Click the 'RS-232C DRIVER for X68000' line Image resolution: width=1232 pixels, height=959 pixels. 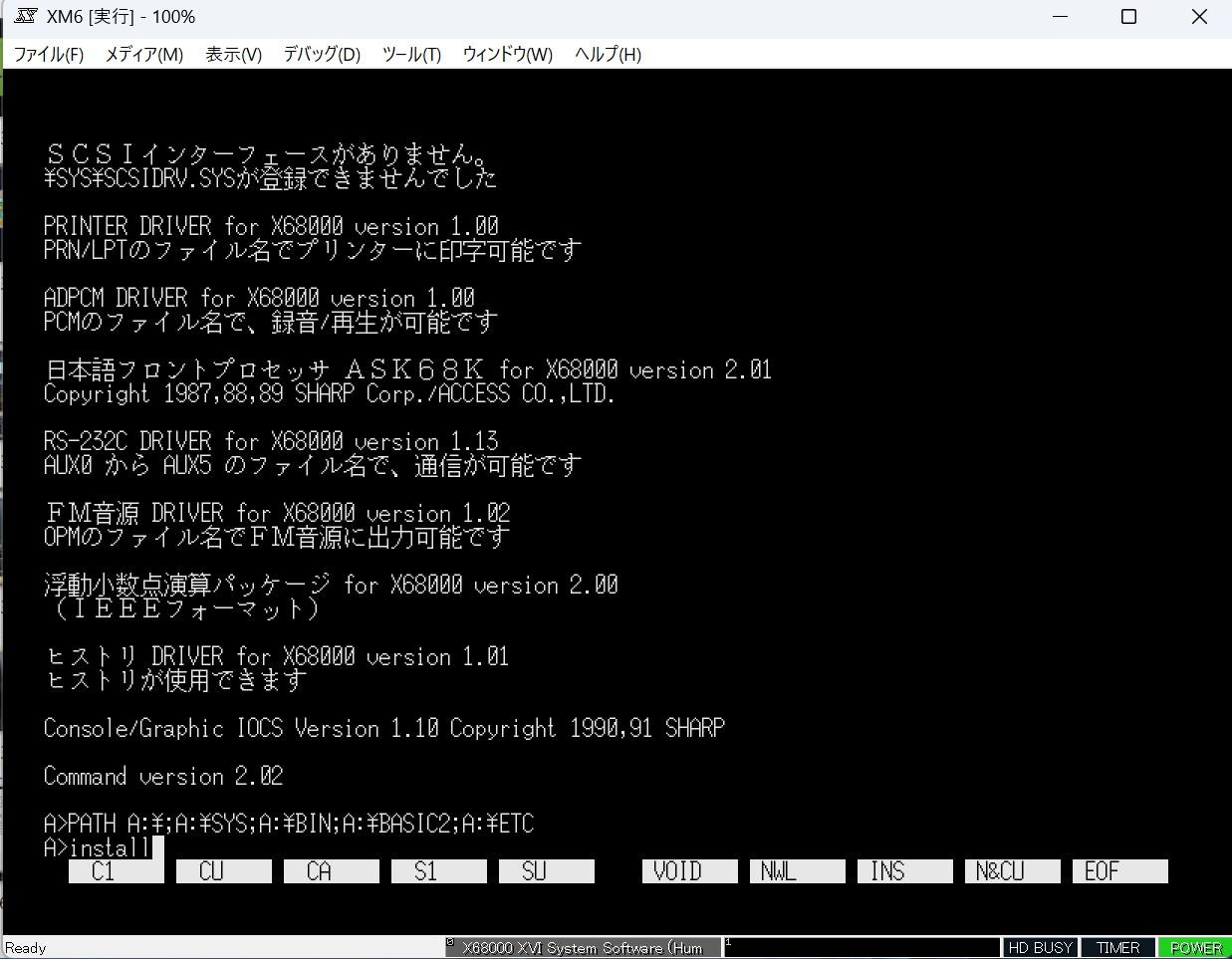271,441
